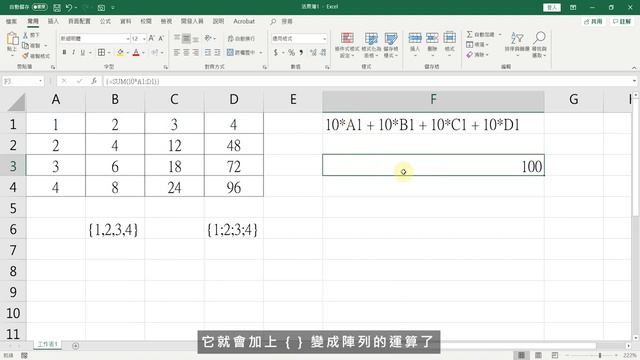Open the AutoSum dropdown arrow

pyautogui.click(x=500, y=35)
